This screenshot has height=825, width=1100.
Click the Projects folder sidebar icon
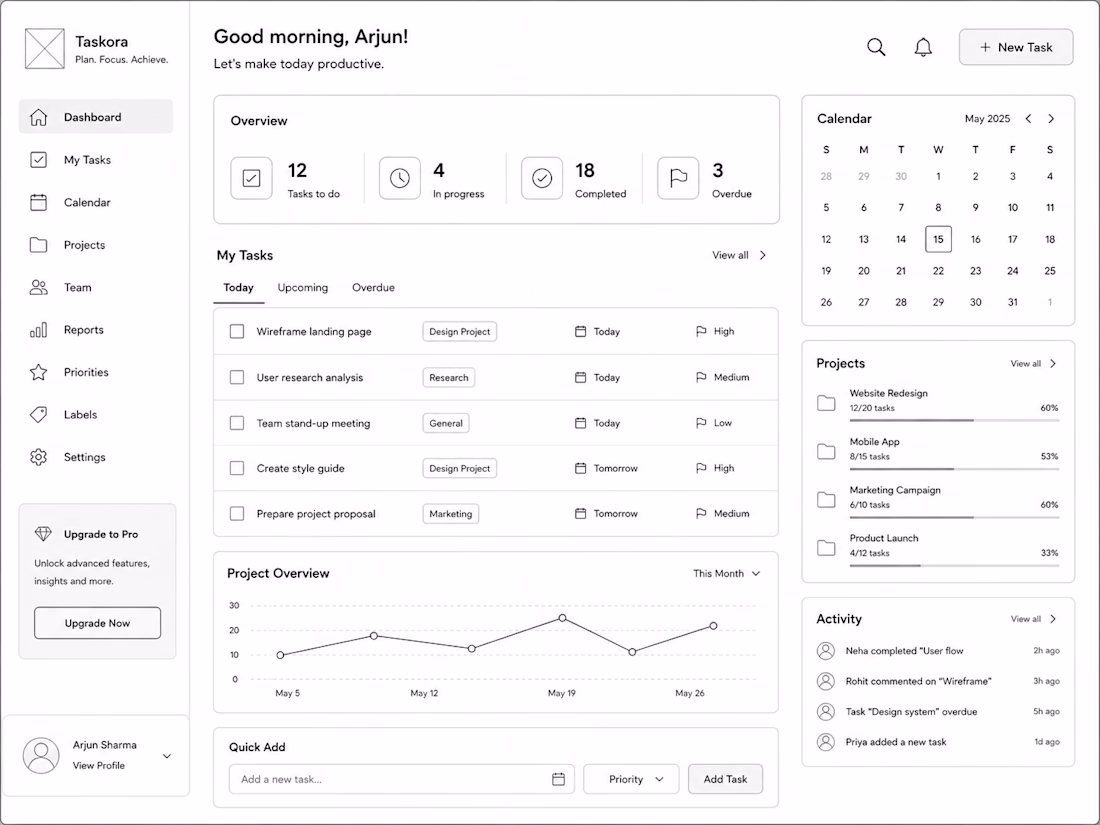click(39, 245)
